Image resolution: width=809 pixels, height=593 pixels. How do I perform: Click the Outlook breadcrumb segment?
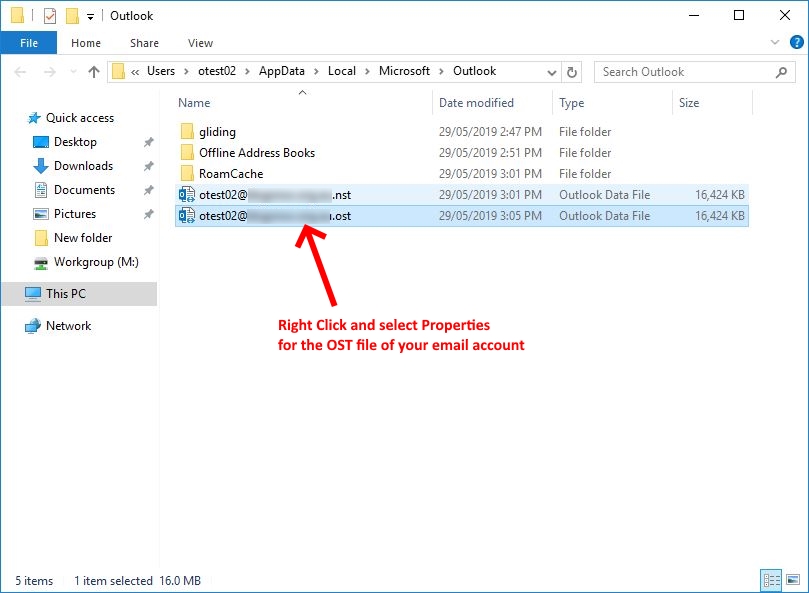point(474,71)
